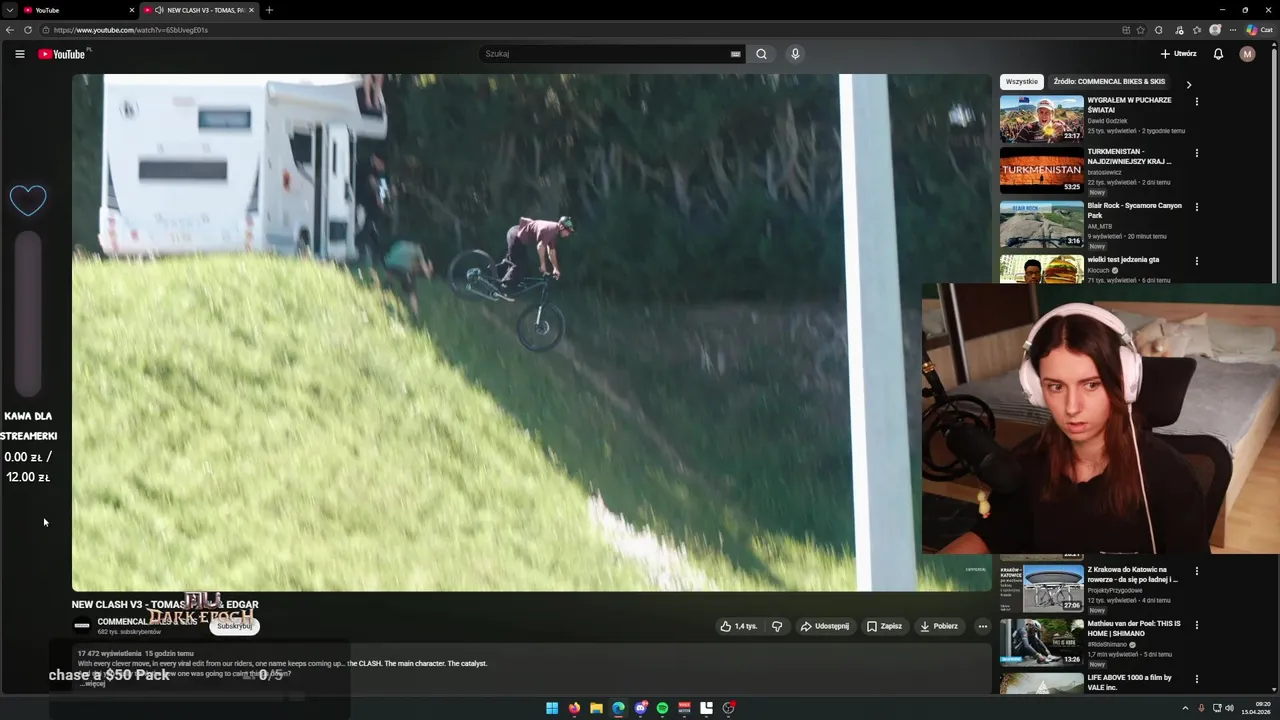The height and width of the screenshot is (720, 1280).
Task: Dislike the video with thumbs down
Action: click(x=777, y=626)
